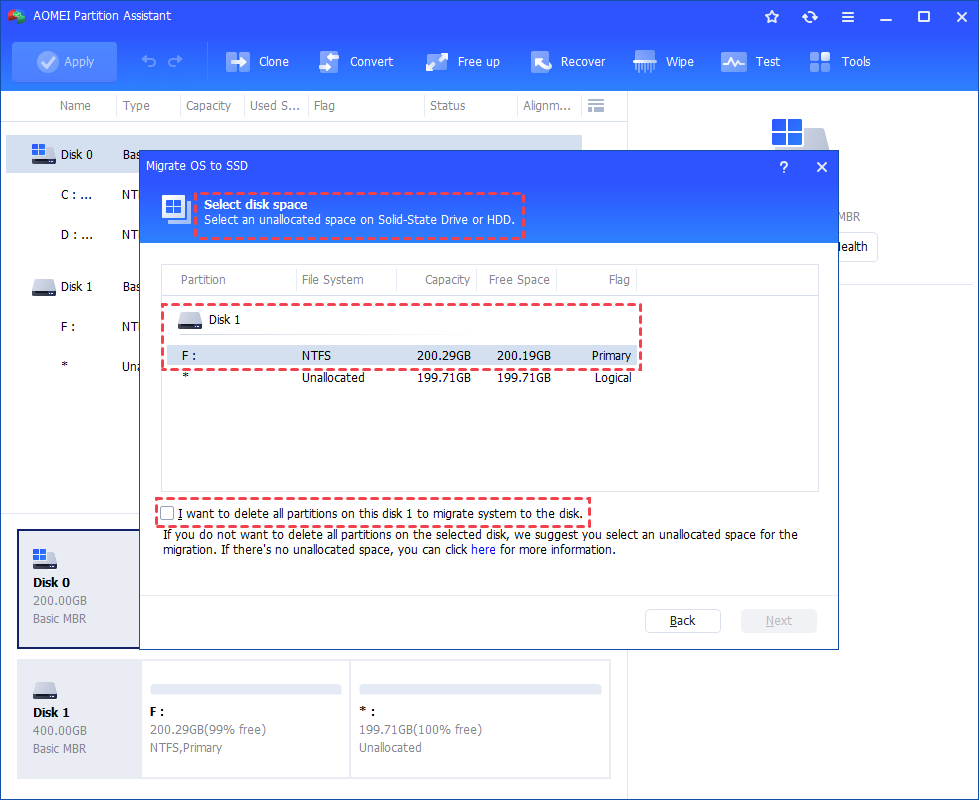Image resolution: width=979 pixels, height=800 pixels.
Task: Select the F: NTFS partition row in dialog
Action: tap(402, 355)
